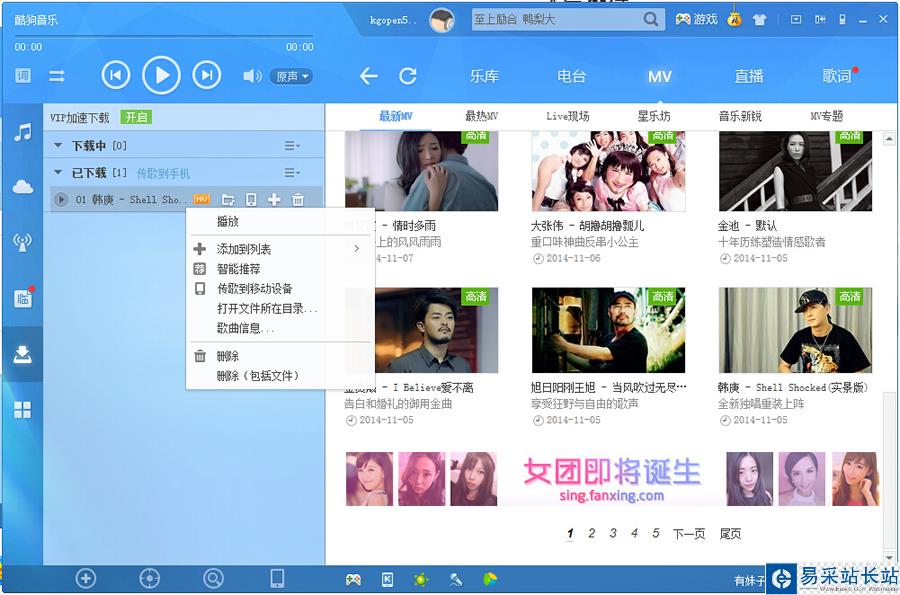This screenshot has height=595, width=900.
Task: Open 大张伟 胡撸胡撸瓢儿 MV thumbnail
Action: click(608, 171)
